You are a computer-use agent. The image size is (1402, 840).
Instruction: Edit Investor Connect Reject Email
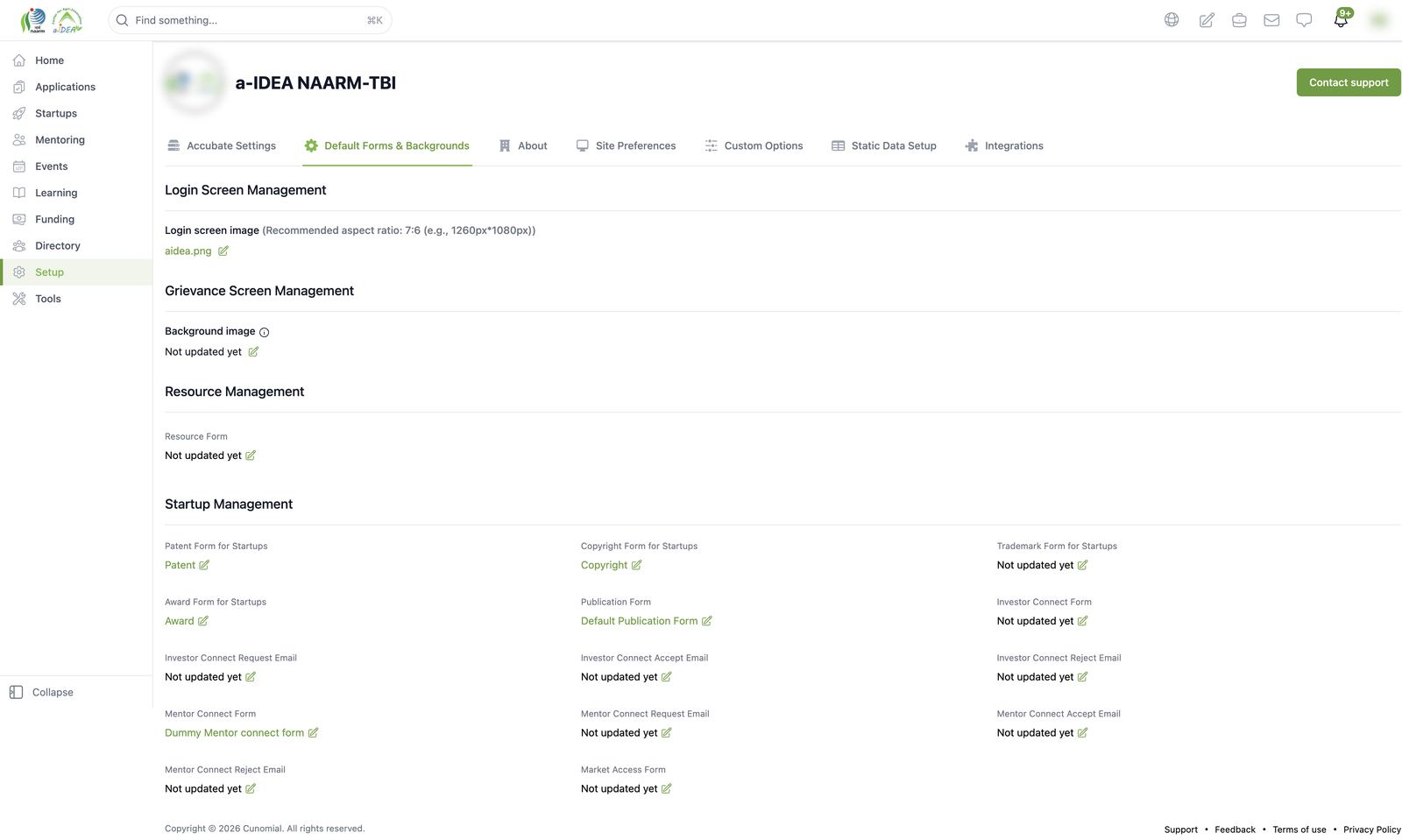click(1082, 677)
